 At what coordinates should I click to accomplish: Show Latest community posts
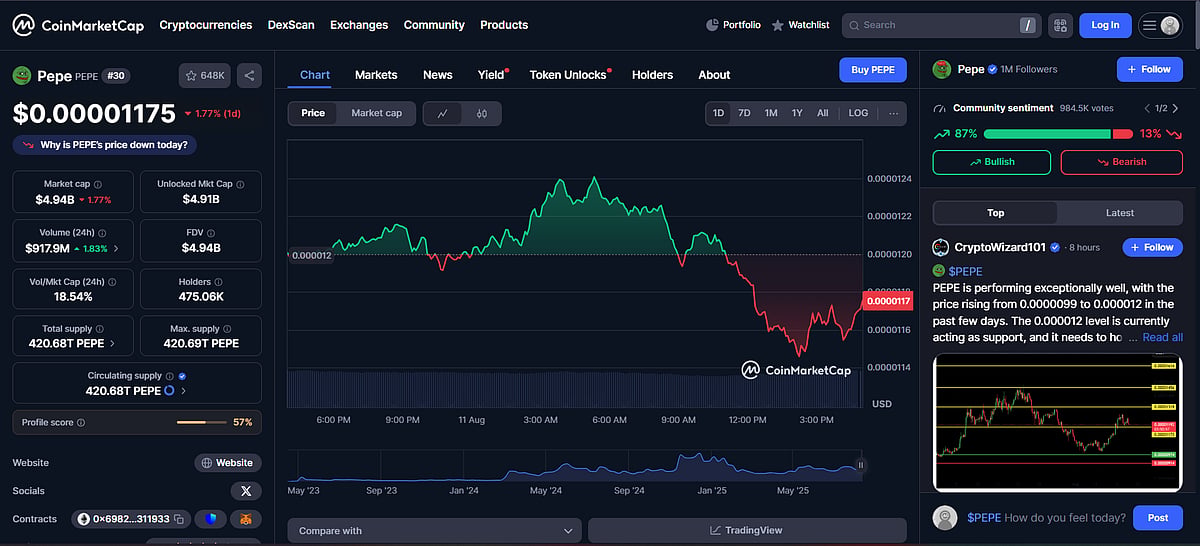[1120, 213]
